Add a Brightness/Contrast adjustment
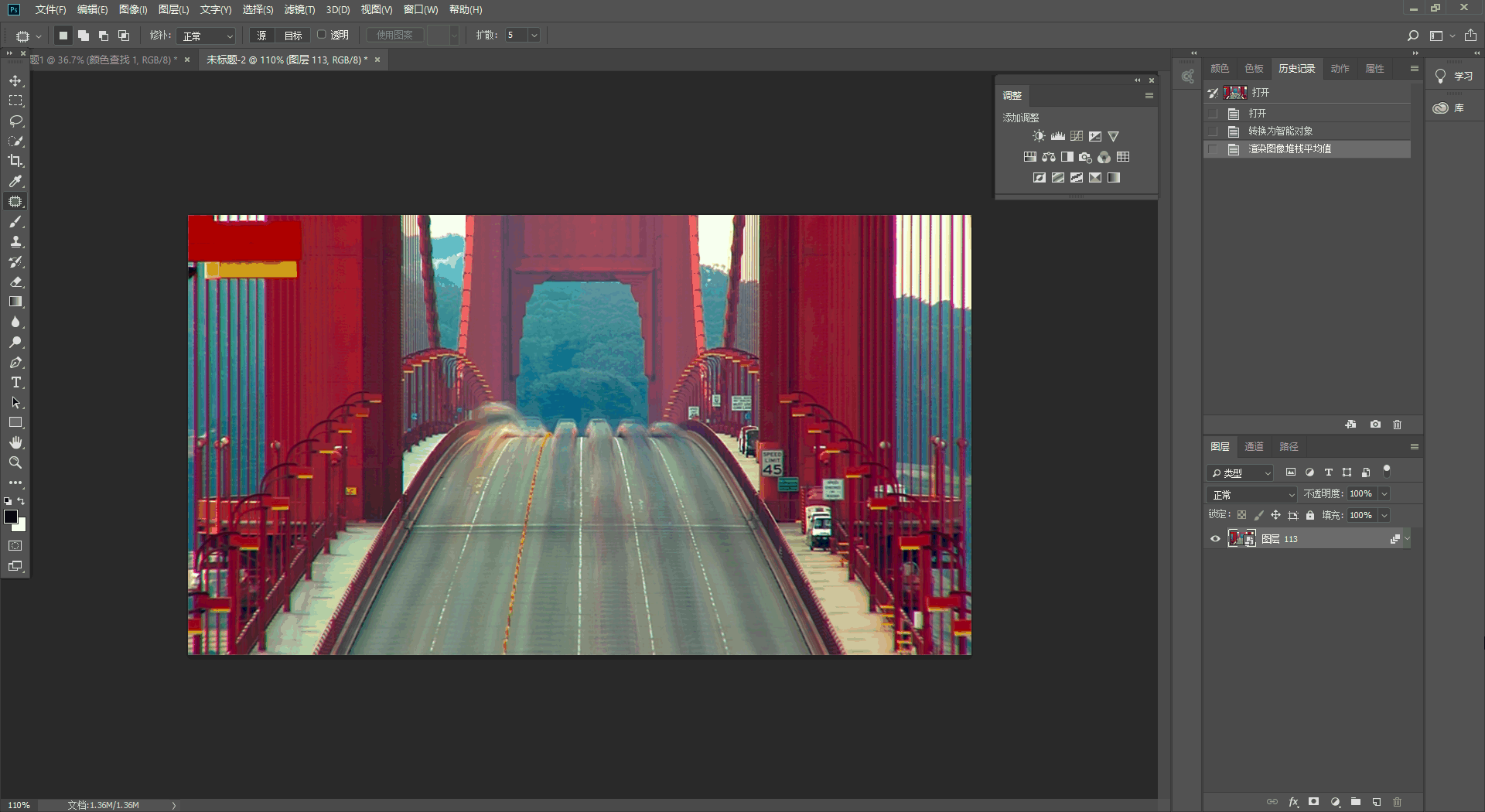The height and width of the screenshot is (812, 1485). click(1039, 136)
